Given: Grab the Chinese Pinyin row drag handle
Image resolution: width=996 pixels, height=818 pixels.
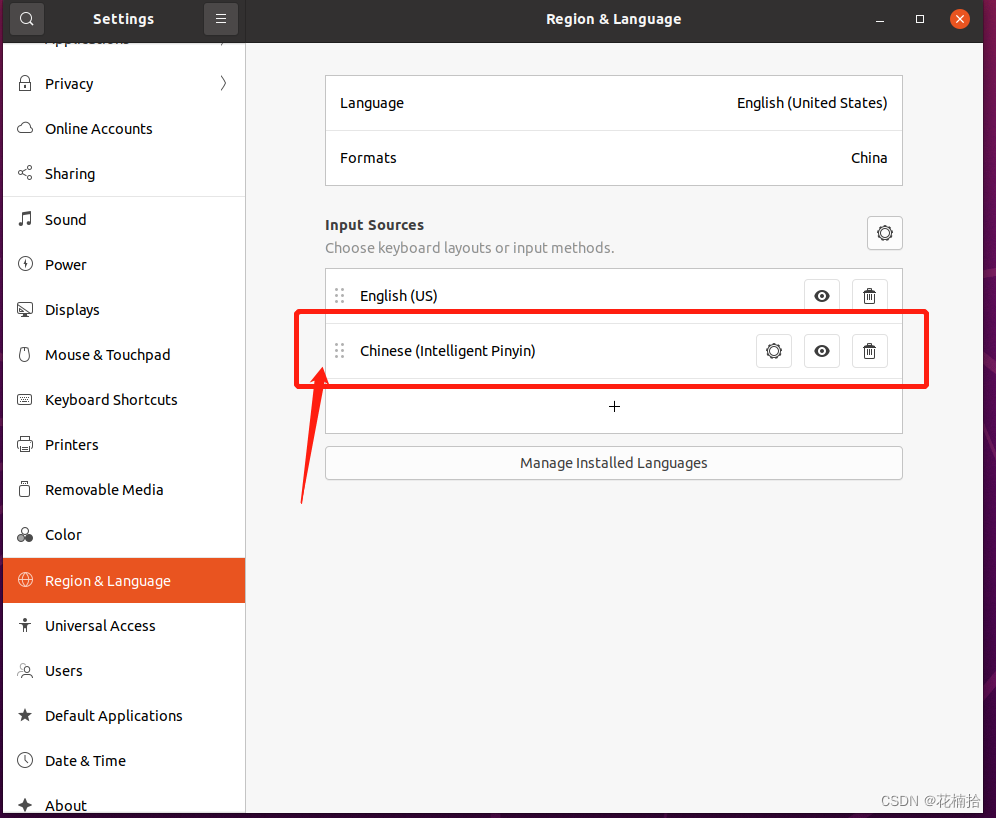Looking at the screenshot, I should (x=340, y=351).
